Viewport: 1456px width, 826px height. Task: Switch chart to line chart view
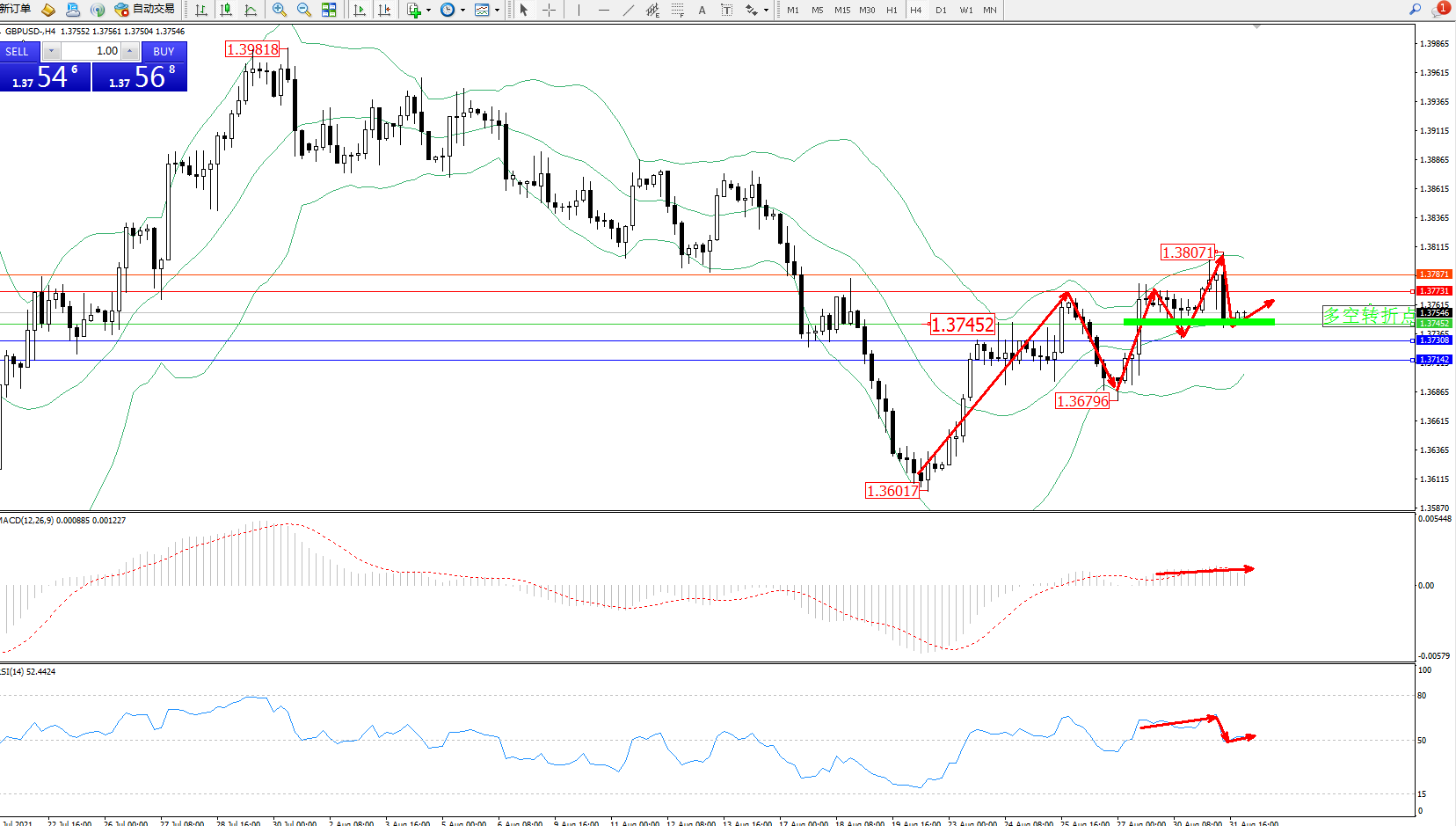click(x=251, y=10)
